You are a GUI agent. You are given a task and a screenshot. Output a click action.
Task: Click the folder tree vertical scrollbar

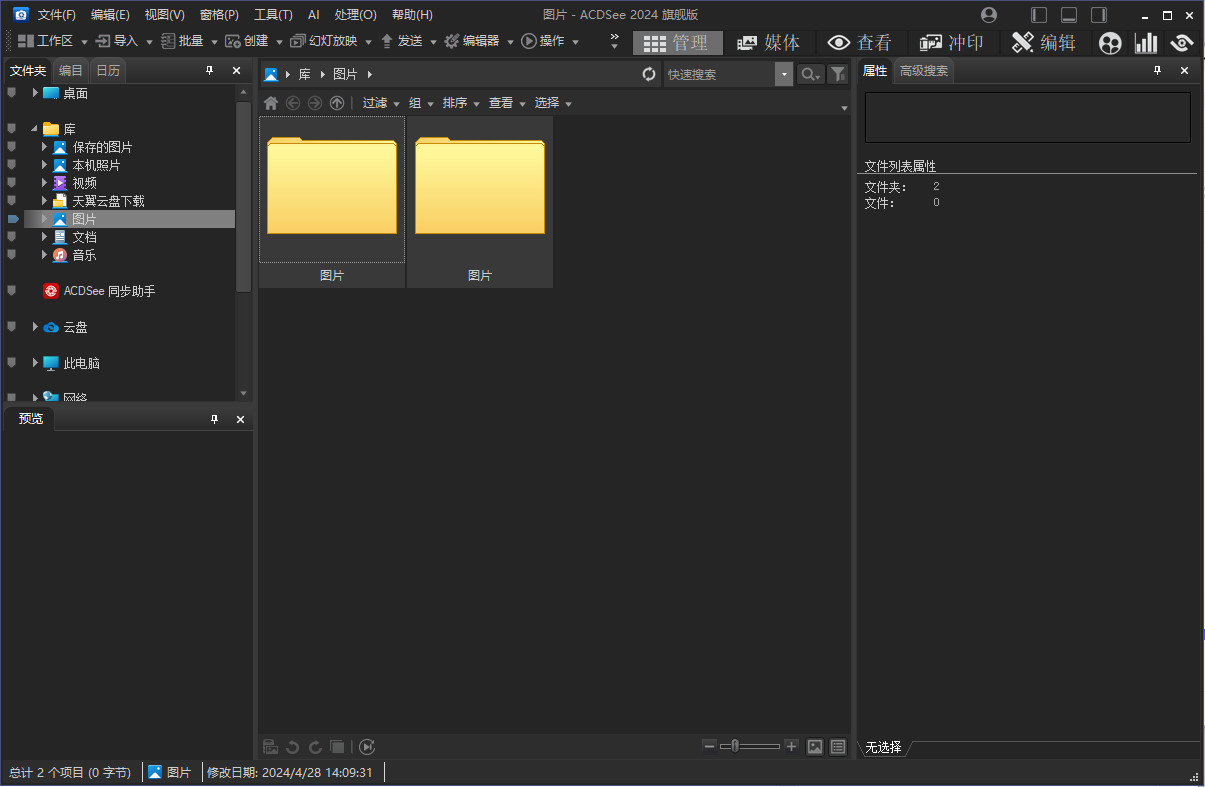tap(243, 196)
